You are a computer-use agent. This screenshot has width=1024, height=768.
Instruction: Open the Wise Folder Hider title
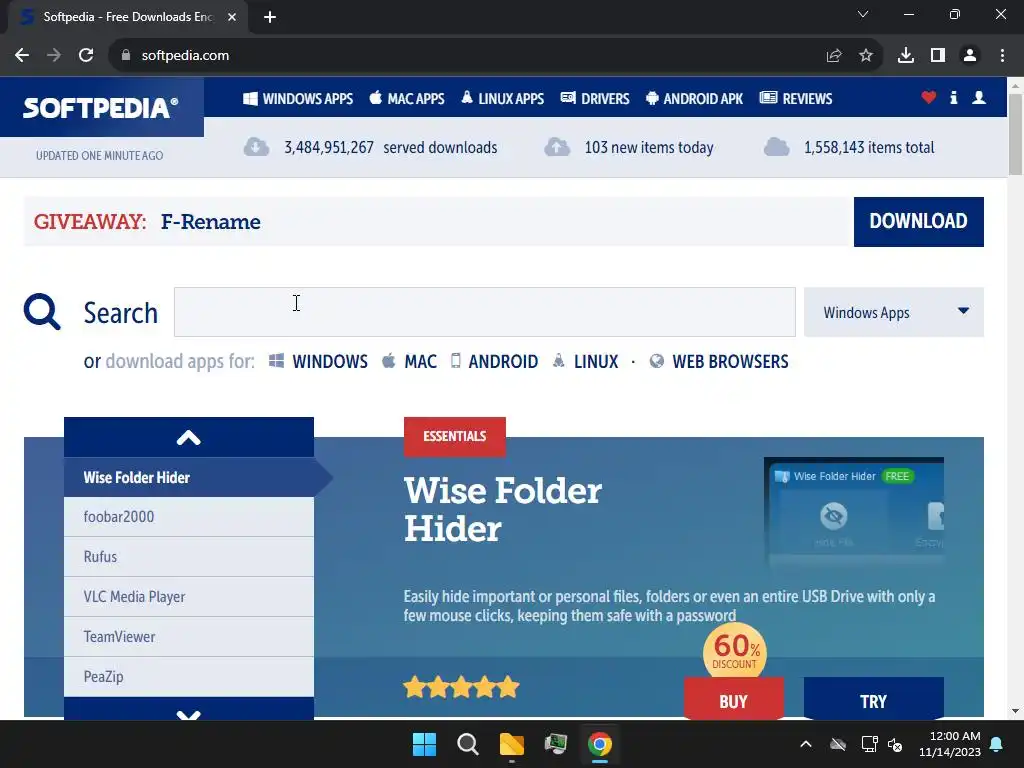point(503,509)
